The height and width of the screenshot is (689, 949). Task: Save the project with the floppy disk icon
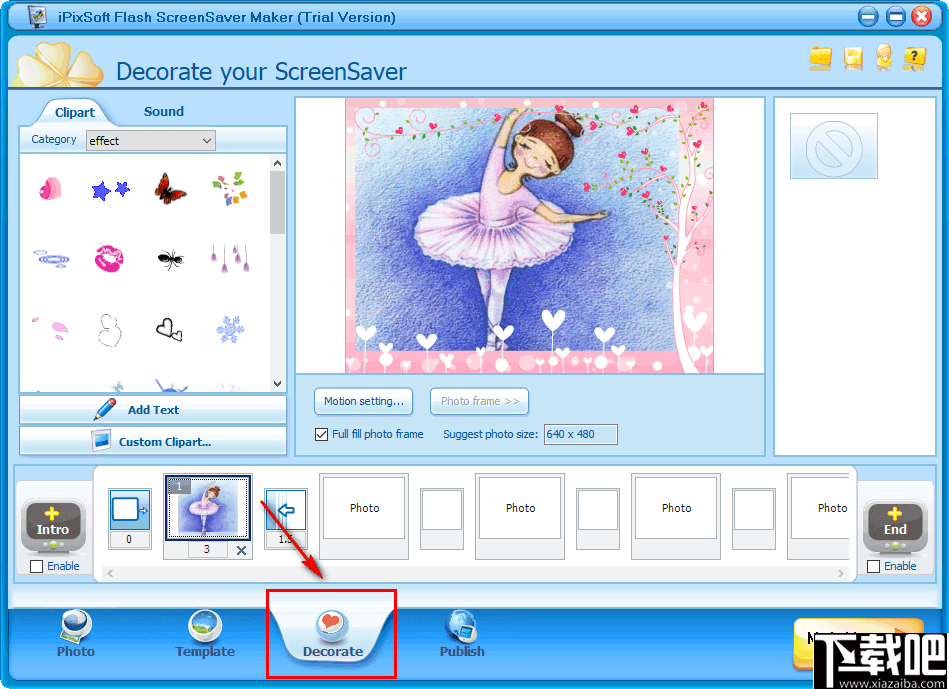852,59
